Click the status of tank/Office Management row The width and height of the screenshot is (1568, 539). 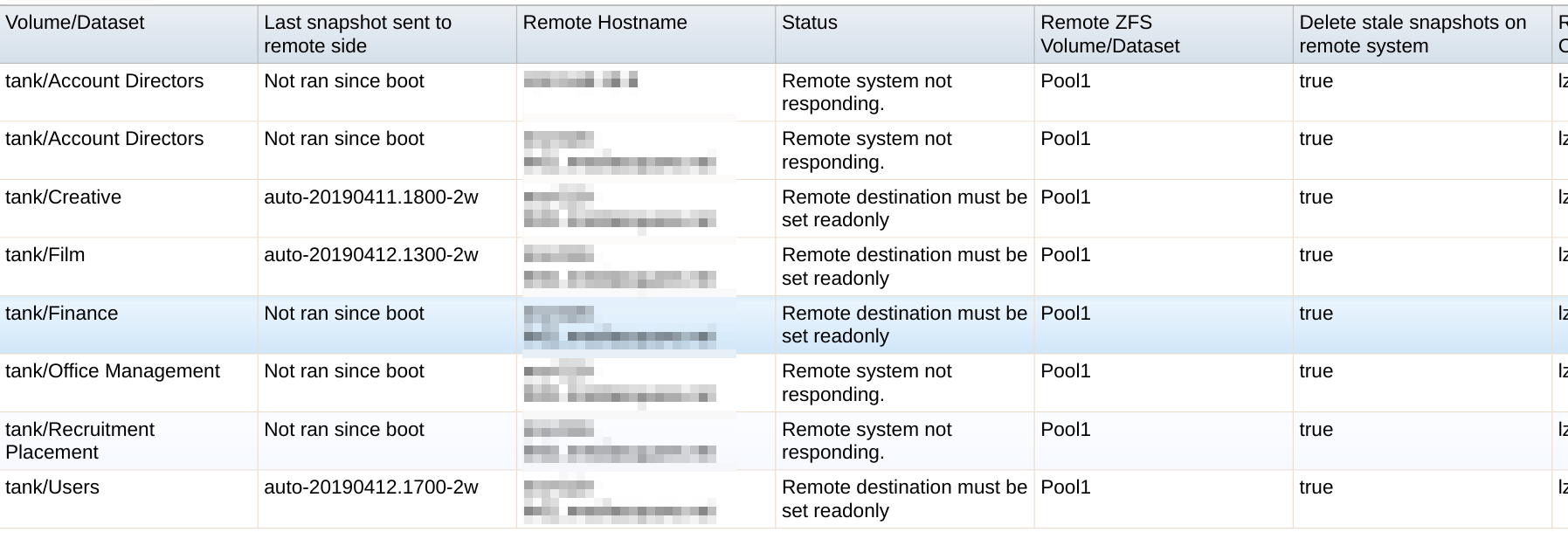867,383
